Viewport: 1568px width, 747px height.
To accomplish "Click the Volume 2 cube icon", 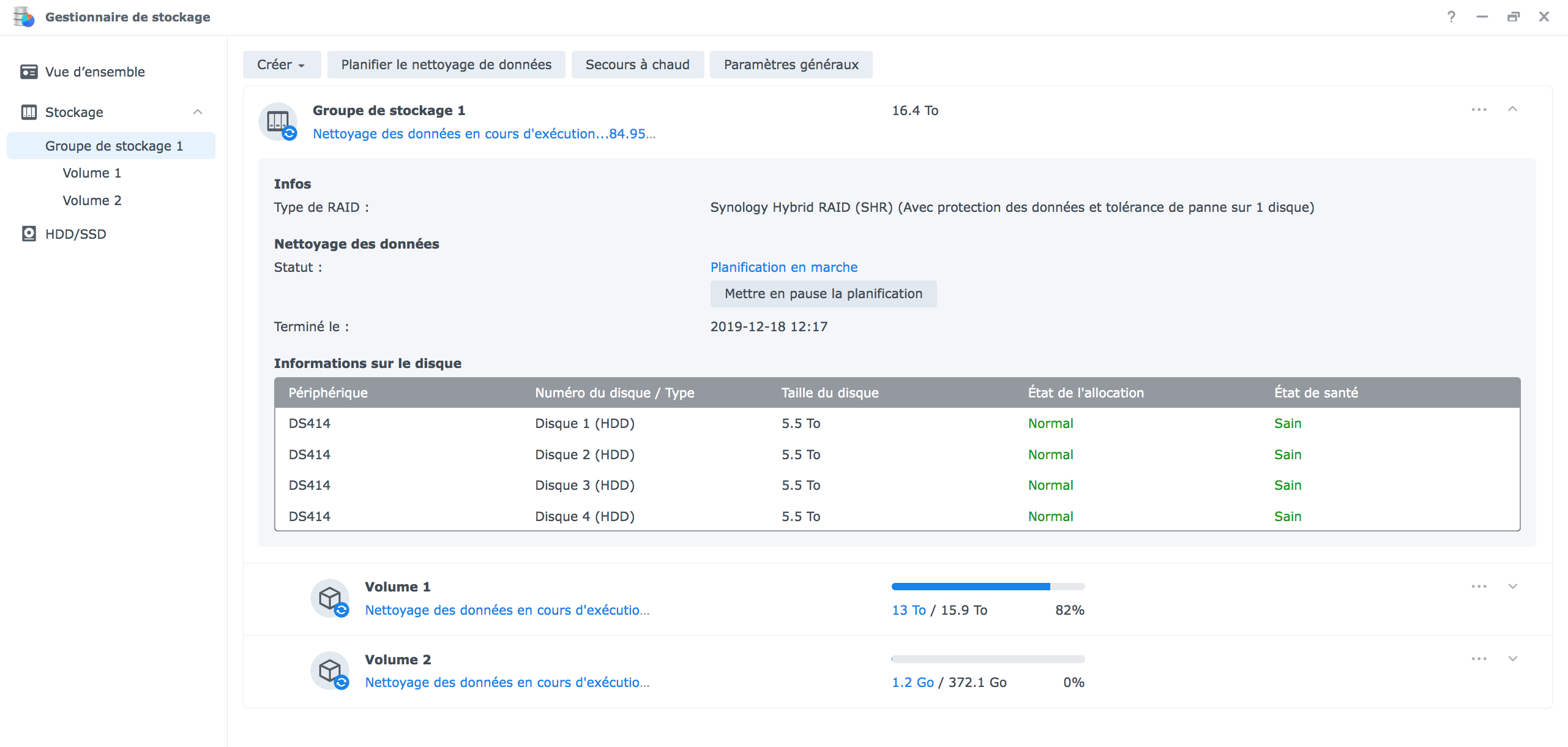I will (x=330, y=670).
